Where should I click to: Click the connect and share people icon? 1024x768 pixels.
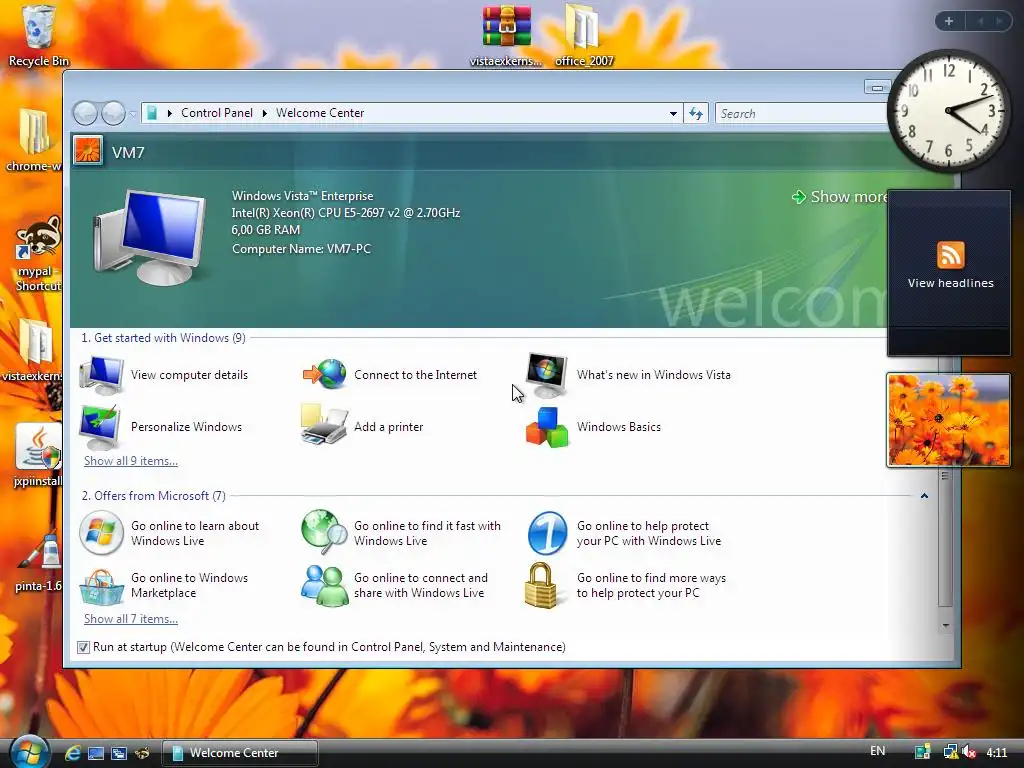point(325,586)
